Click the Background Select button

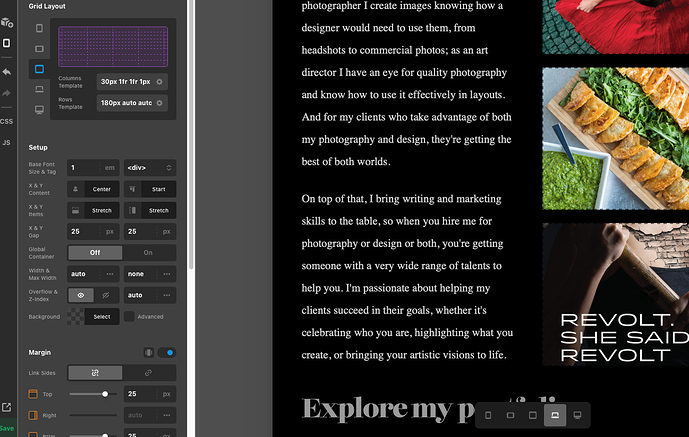102,317
